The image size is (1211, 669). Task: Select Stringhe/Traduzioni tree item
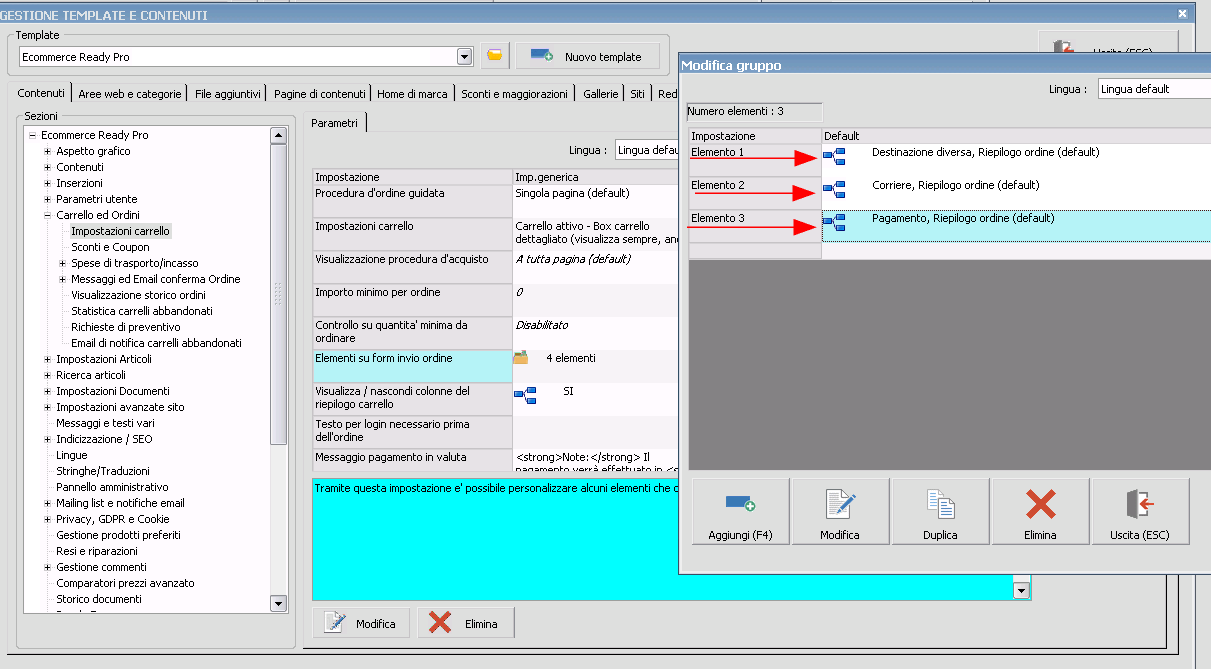(x=103, y=471)
